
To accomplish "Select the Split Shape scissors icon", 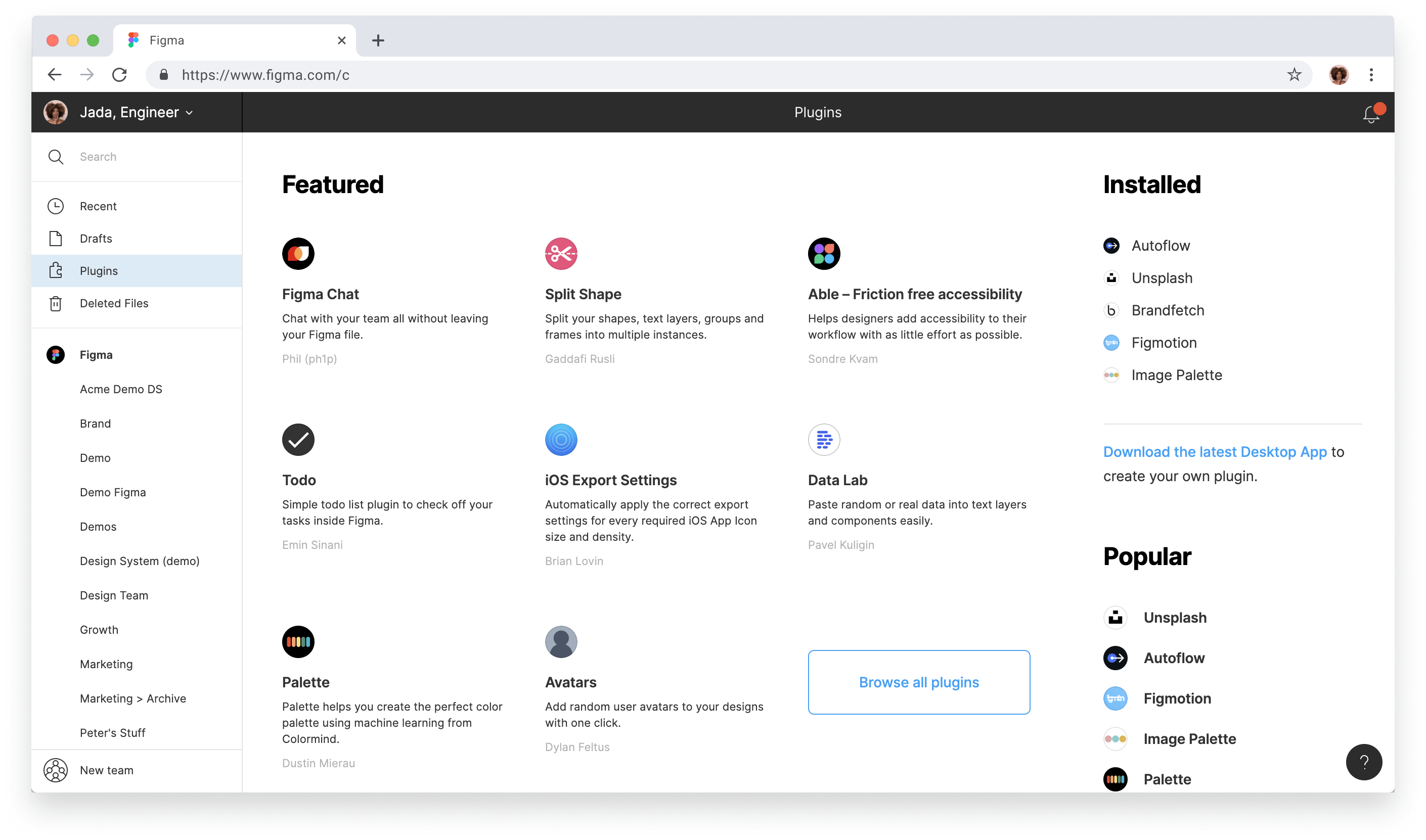I will tap(561, 254).
